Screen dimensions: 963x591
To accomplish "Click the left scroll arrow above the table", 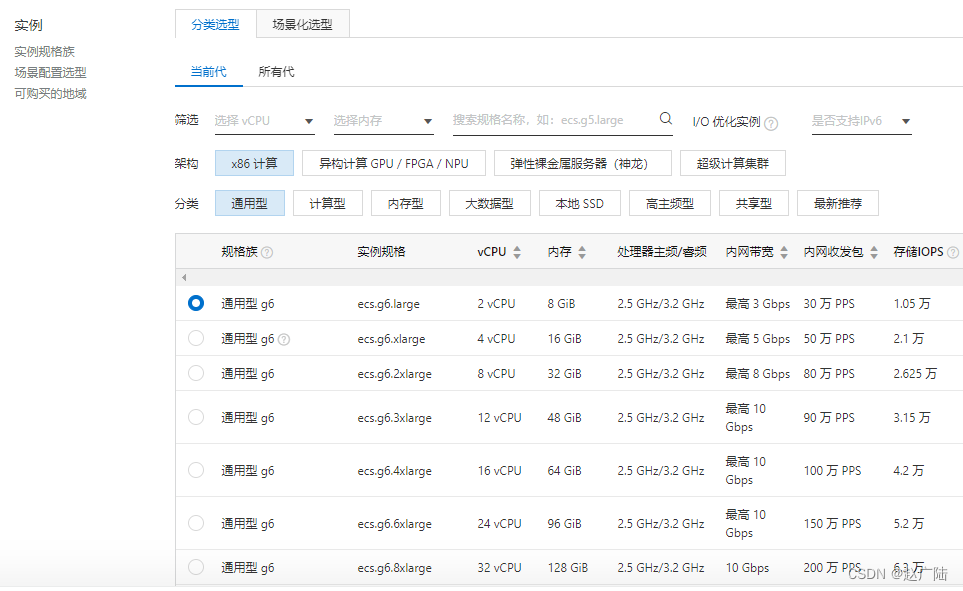I will pyautogui.click(x=184, y=276).
